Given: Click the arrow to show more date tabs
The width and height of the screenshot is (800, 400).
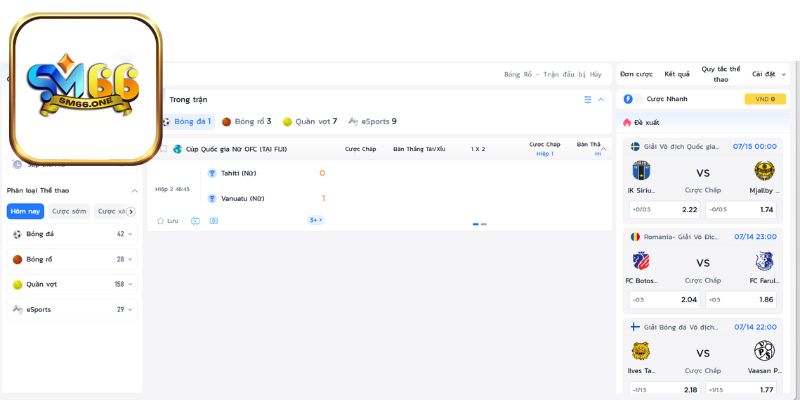Looking at the screenshot, I should pos(131,211).
